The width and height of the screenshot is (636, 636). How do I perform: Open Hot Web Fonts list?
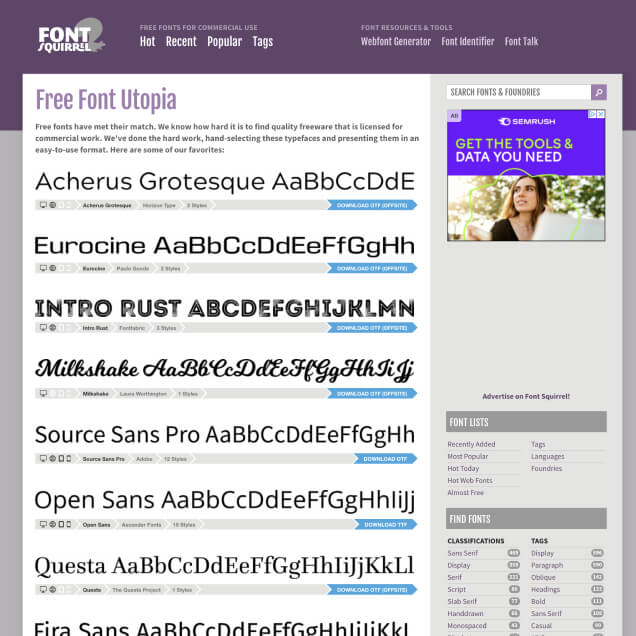point(470,480)
